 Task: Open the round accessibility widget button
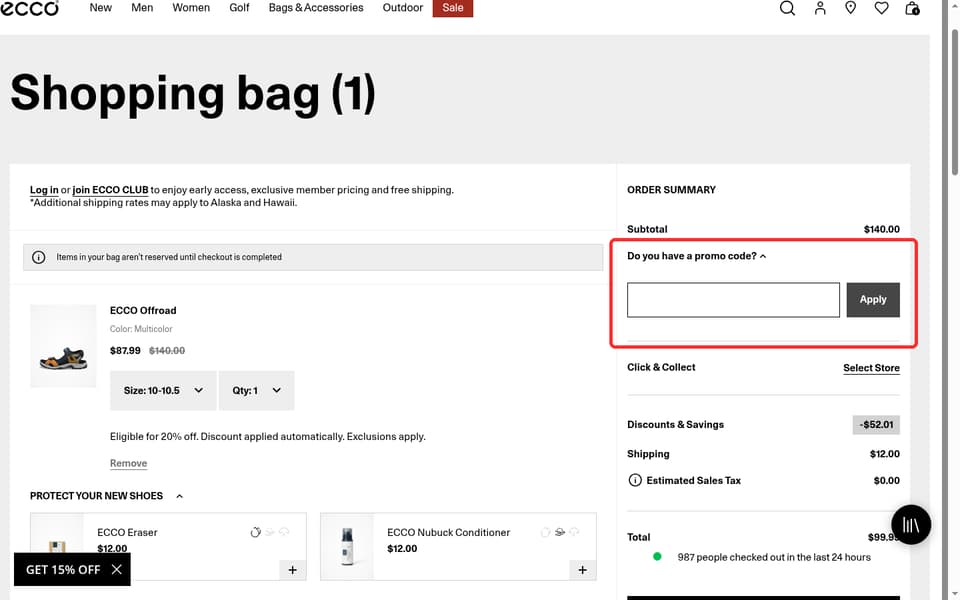[911, 525]
